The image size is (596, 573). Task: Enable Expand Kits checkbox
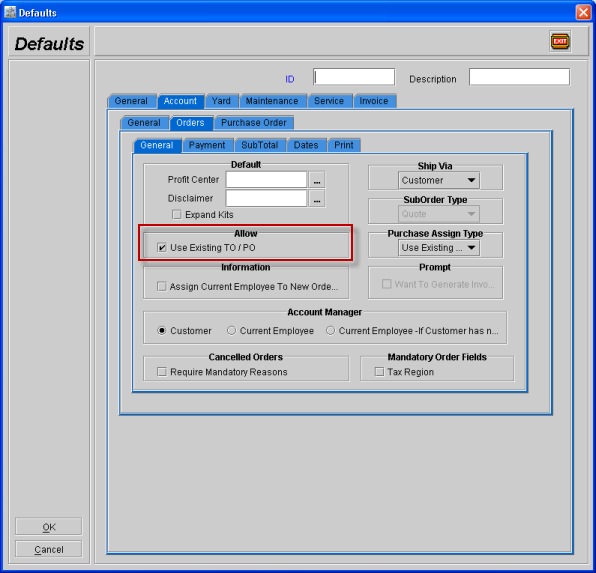(177, 215)
